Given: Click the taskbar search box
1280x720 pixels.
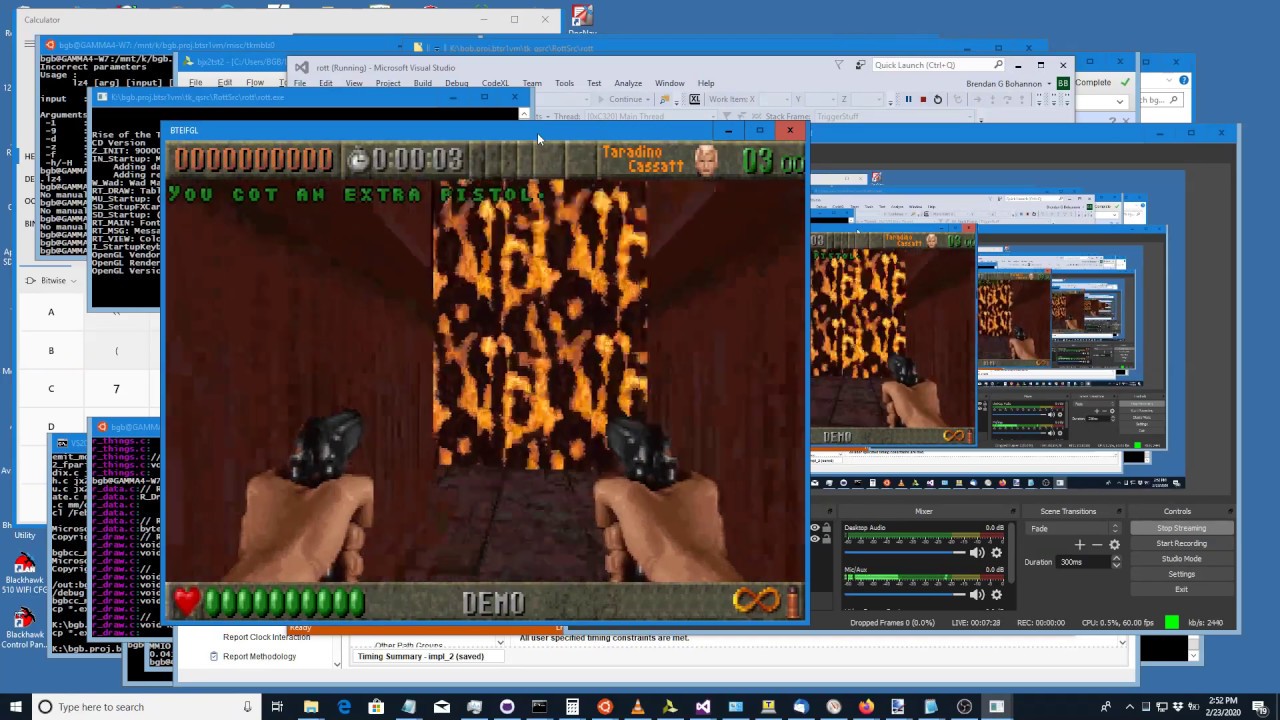Looking at the screenshot, I should (x=145, y=707).
